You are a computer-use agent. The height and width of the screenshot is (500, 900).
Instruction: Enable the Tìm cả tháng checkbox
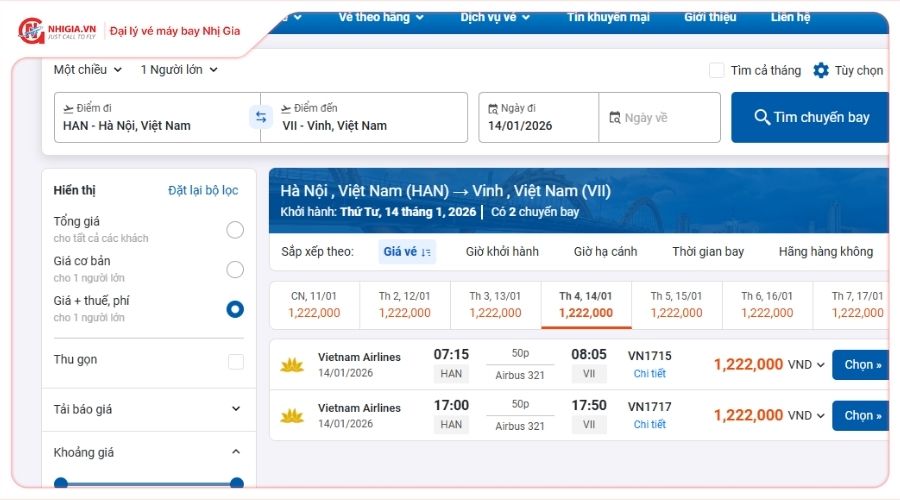coord(716,70)
